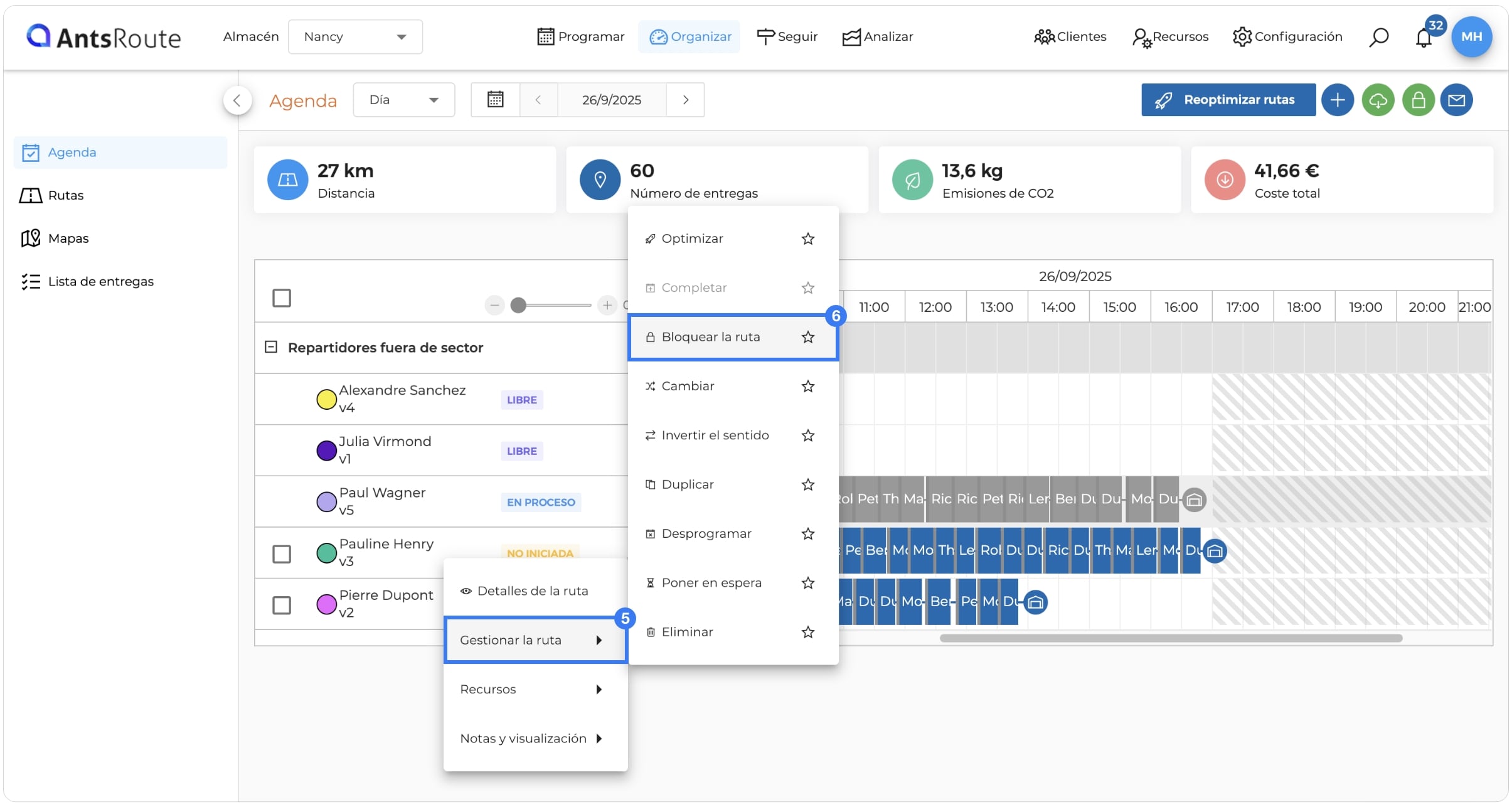Click the 26/9/2025 date field
This screenshot has width=1512, height=807.
(611, 100)
